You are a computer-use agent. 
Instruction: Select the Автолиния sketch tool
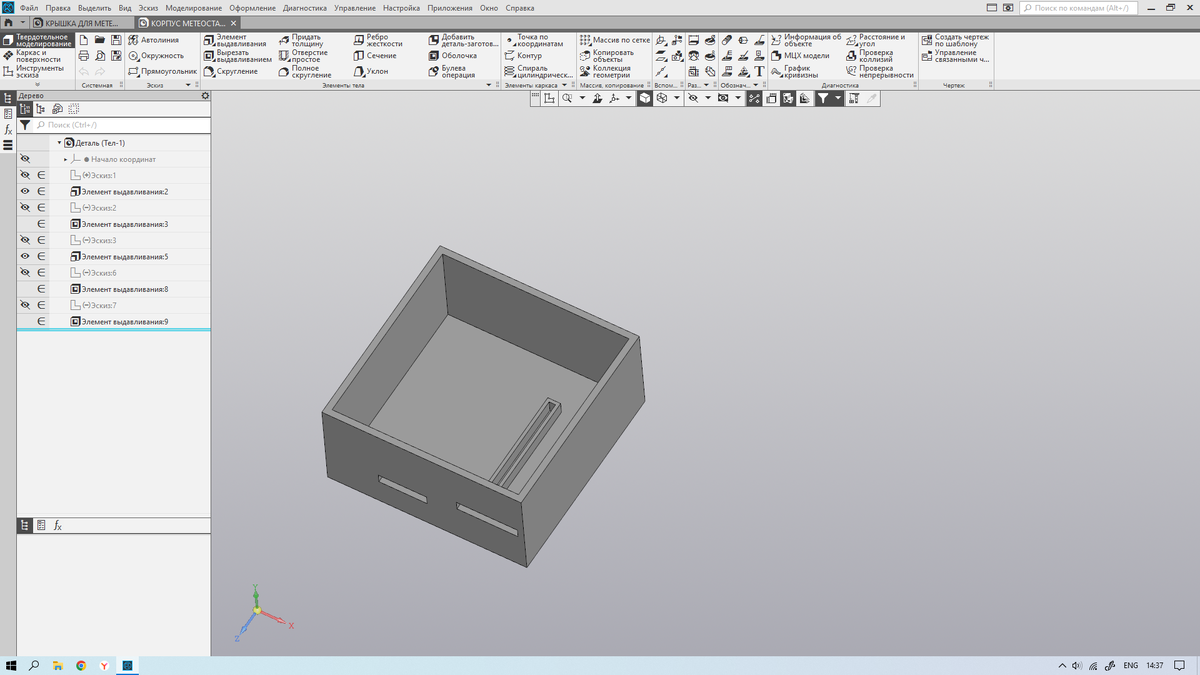(154, 40)
